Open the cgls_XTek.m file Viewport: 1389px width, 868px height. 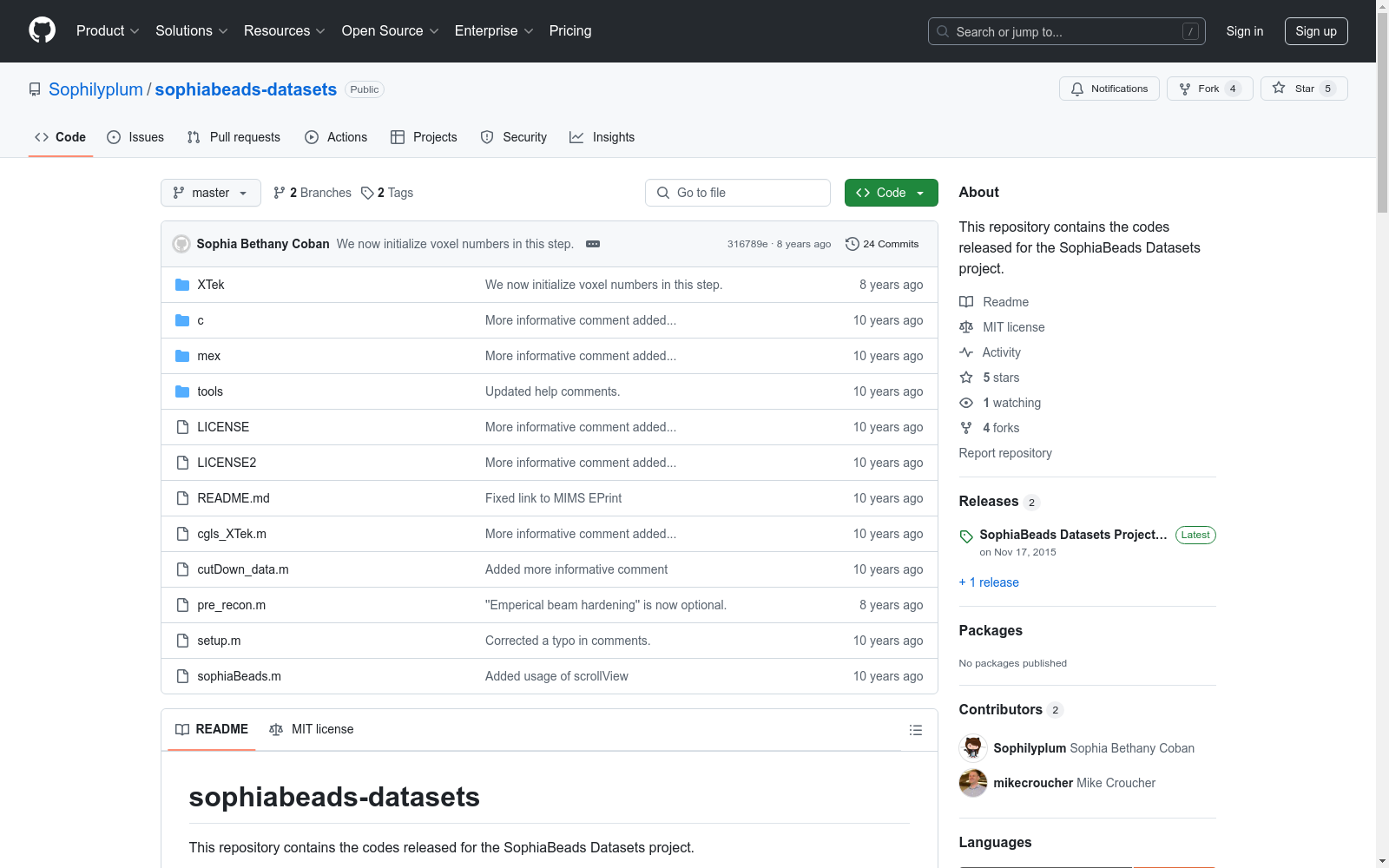click(232, 534)
